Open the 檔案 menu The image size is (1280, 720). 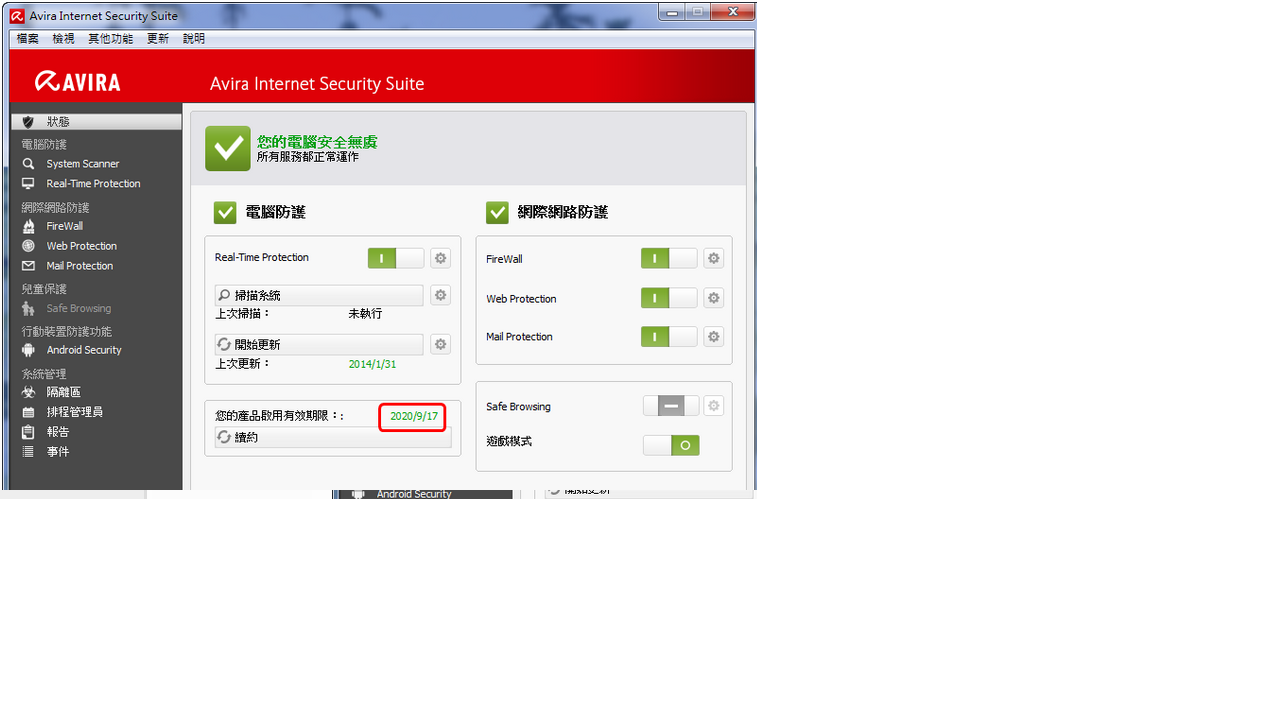tap(28, 39)
